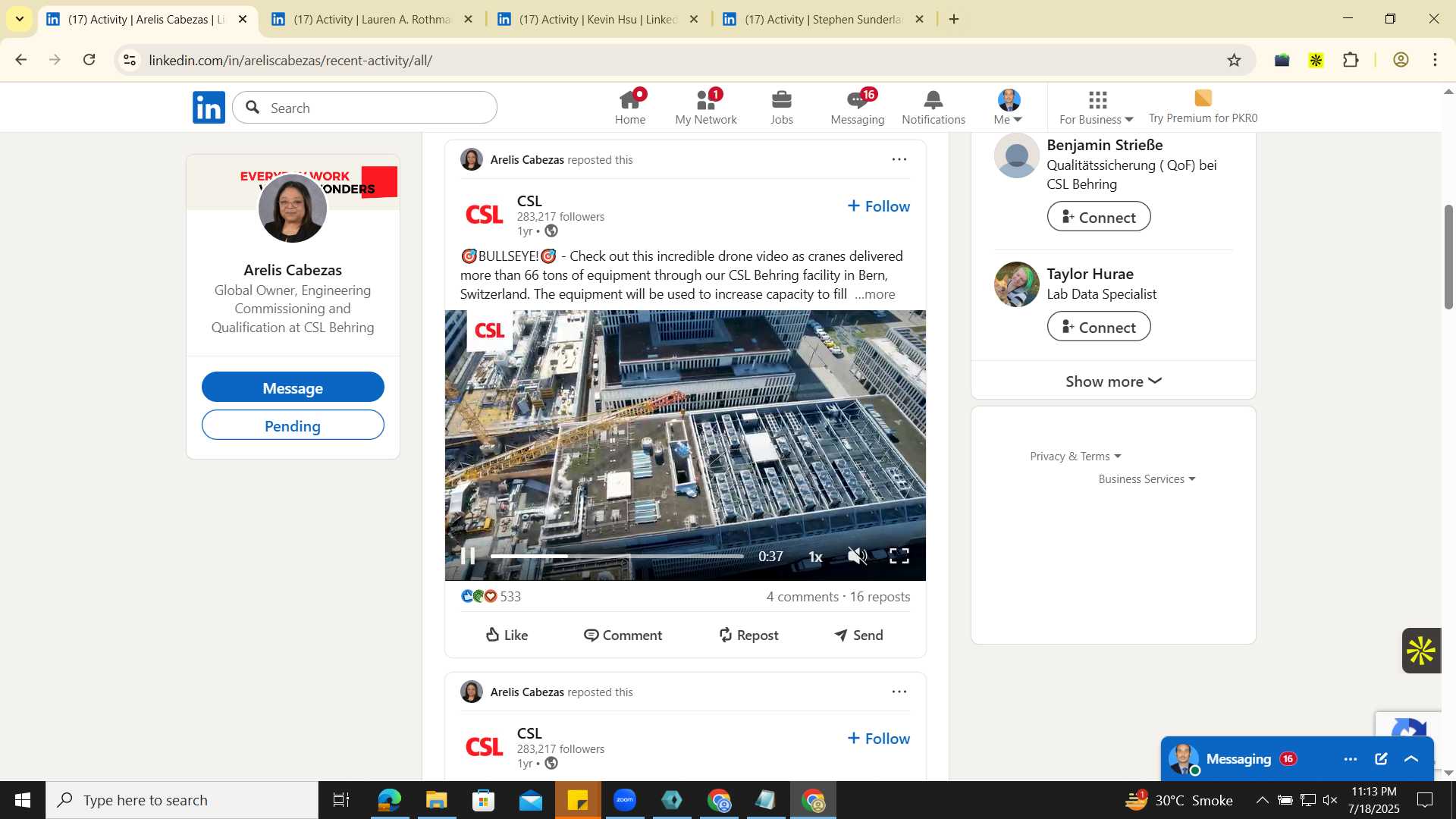Click the page vertical scrollbar thumb
1456x819 pixels.
(1448, 256)
